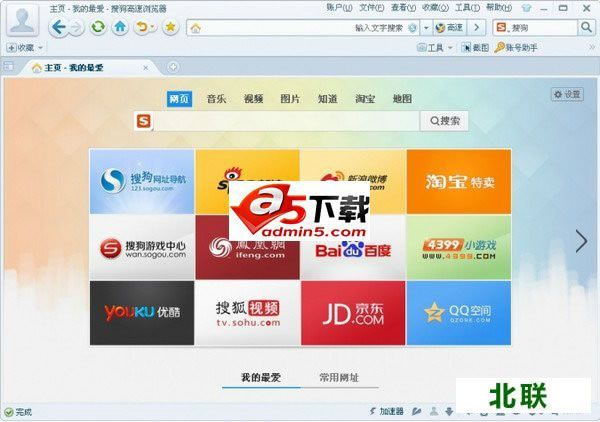The image size is (600, 422).
Task: Click the favorites star icon
Action: [170, 27]
